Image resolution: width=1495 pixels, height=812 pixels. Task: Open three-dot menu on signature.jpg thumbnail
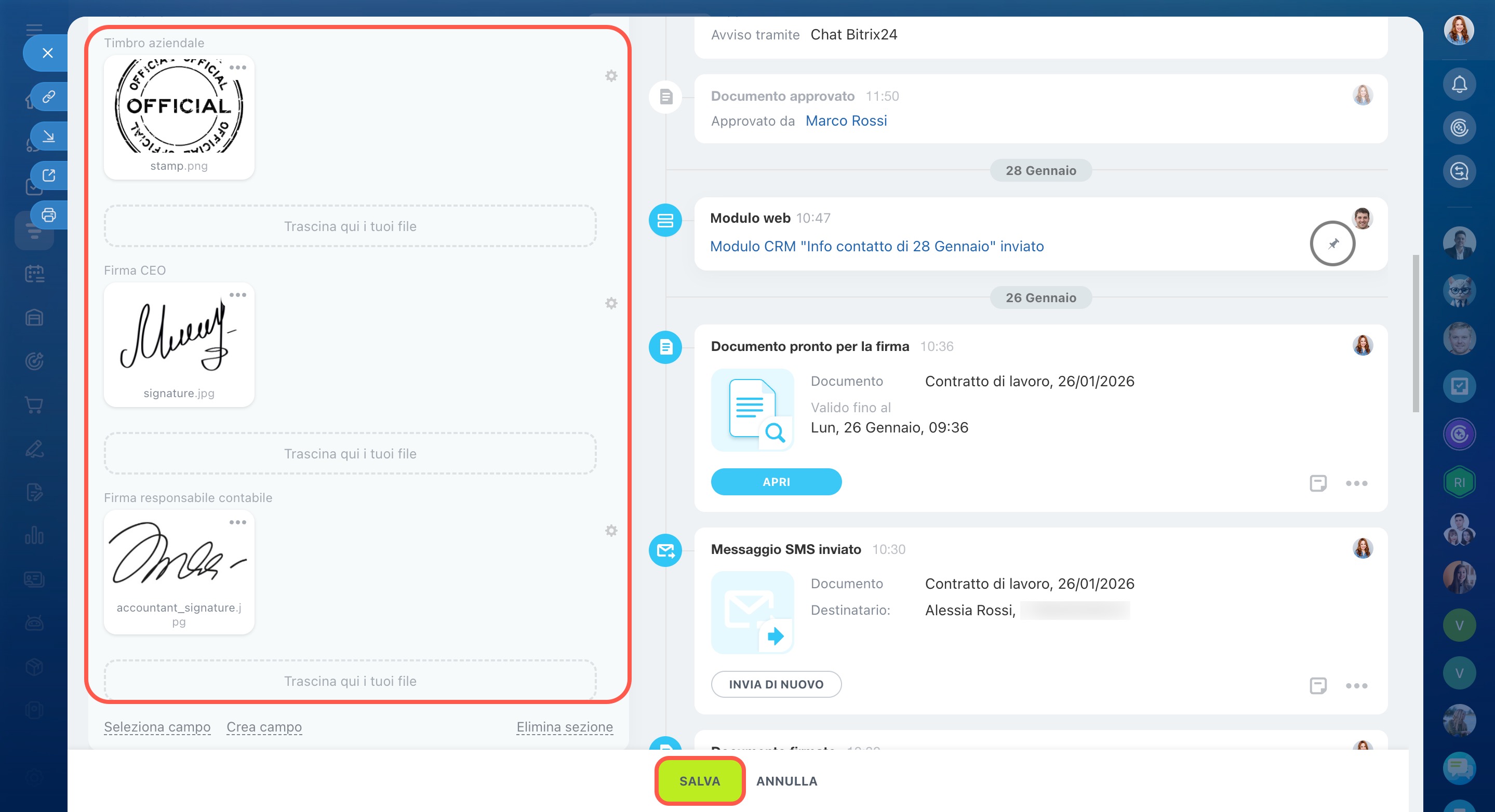click(238, 295)
